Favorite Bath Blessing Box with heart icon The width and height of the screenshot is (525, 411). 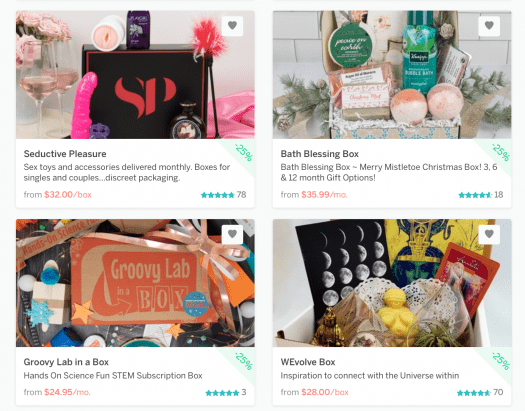(489, 25)
